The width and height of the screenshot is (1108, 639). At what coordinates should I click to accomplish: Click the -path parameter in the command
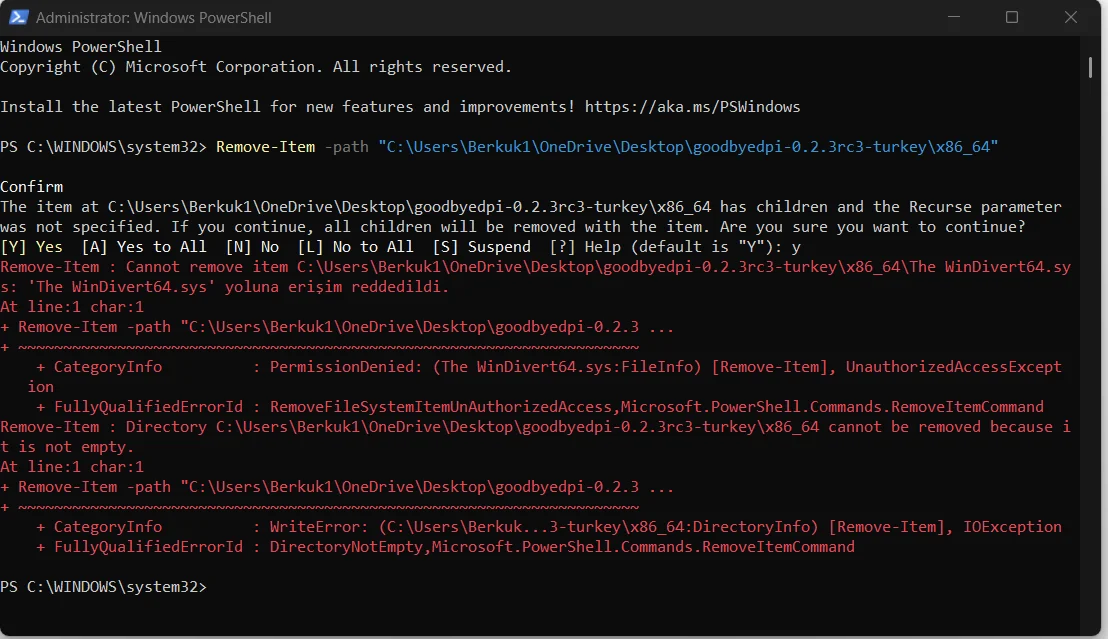346,147
